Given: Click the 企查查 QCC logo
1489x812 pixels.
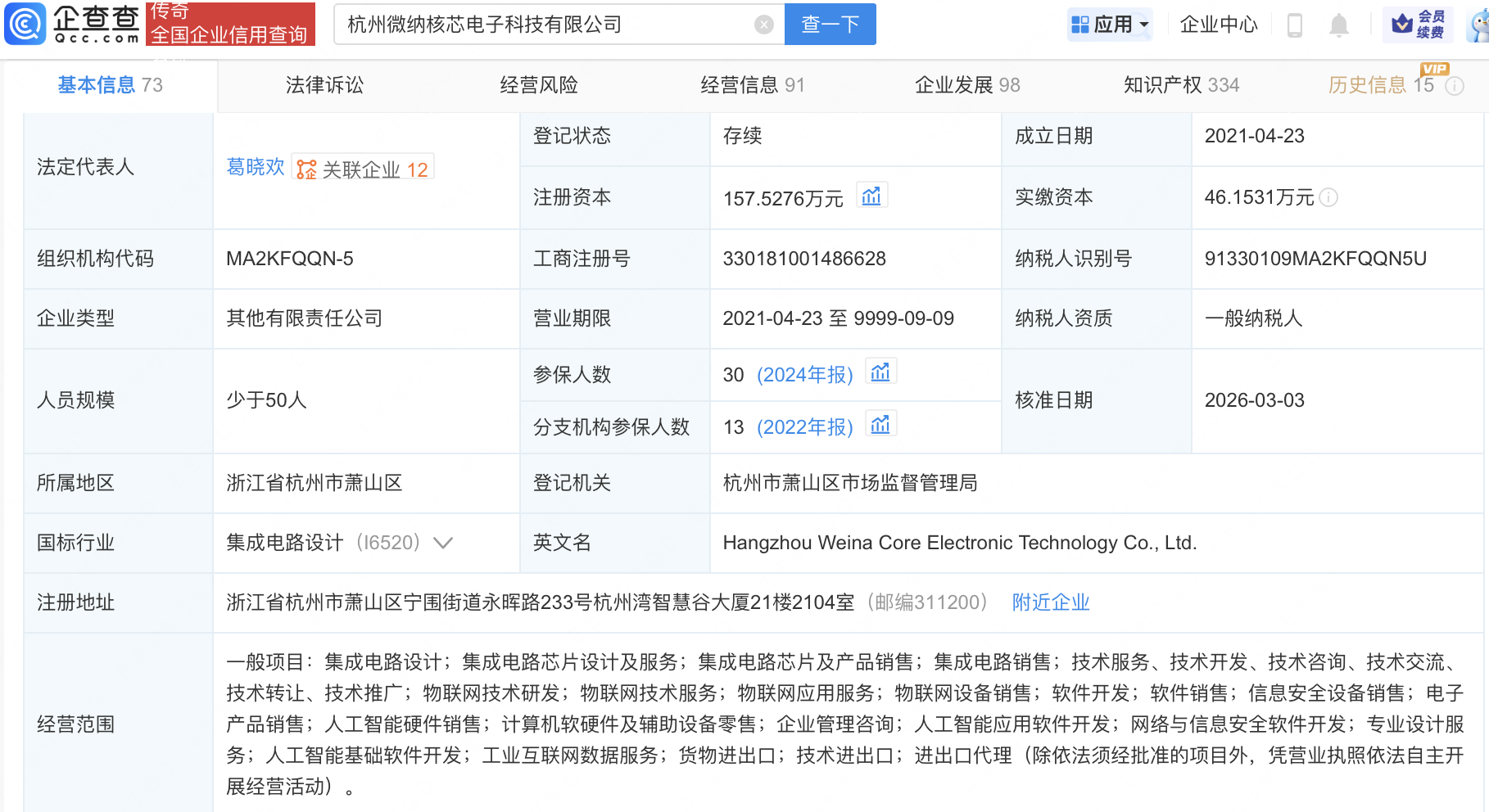Looking at the screenshot, I should pyautogui.click(x=70, y=24).
